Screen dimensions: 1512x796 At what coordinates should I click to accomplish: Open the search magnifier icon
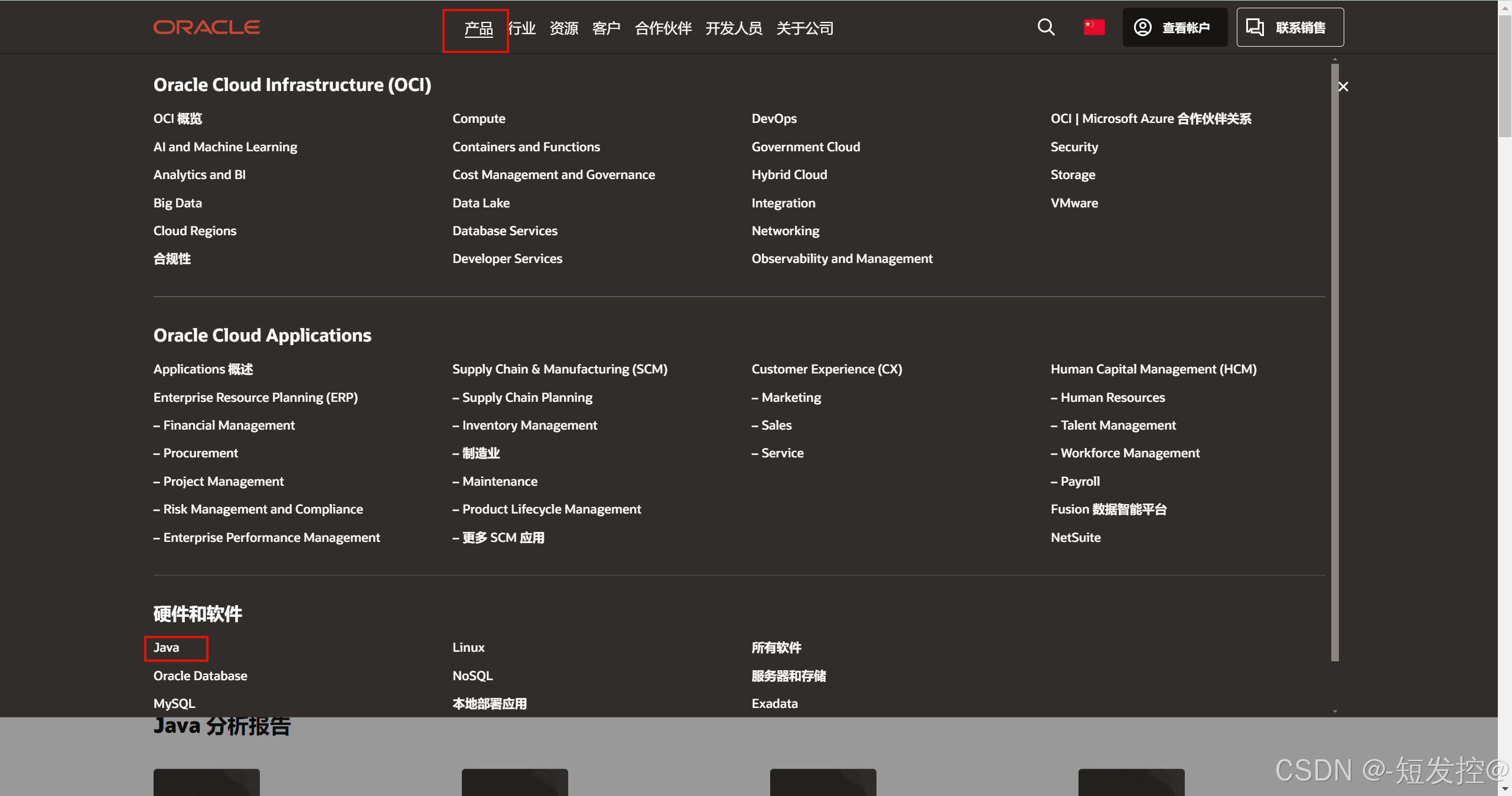1046,27
